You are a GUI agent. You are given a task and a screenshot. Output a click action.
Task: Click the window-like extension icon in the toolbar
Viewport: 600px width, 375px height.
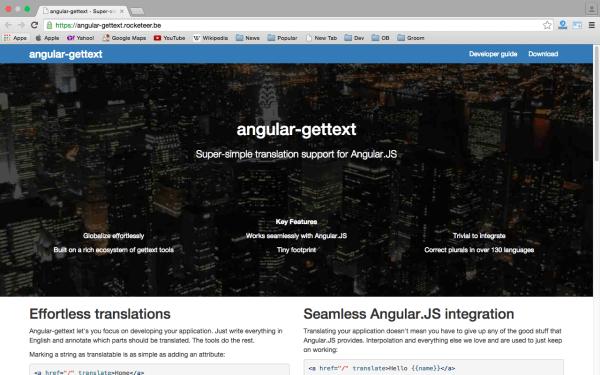click(x=577, y=25)
